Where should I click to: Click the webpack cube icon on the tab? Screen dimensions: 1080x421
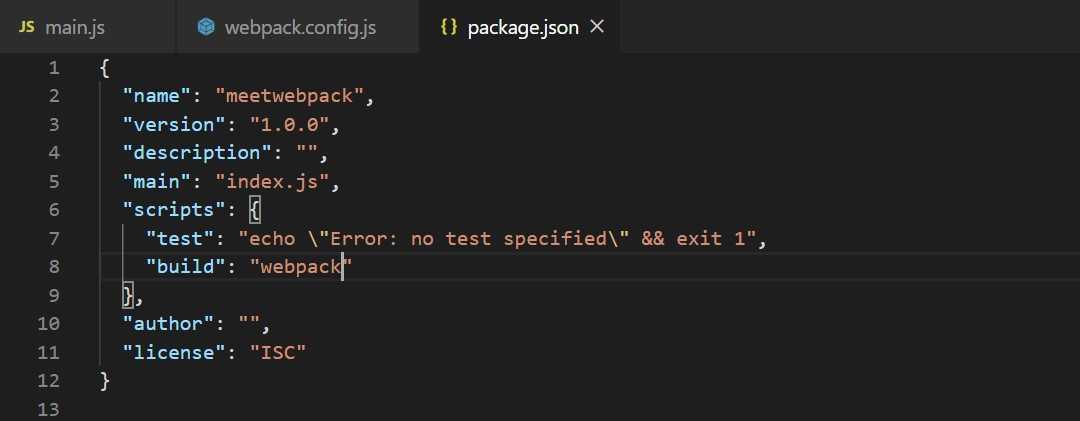click(206, 27)
